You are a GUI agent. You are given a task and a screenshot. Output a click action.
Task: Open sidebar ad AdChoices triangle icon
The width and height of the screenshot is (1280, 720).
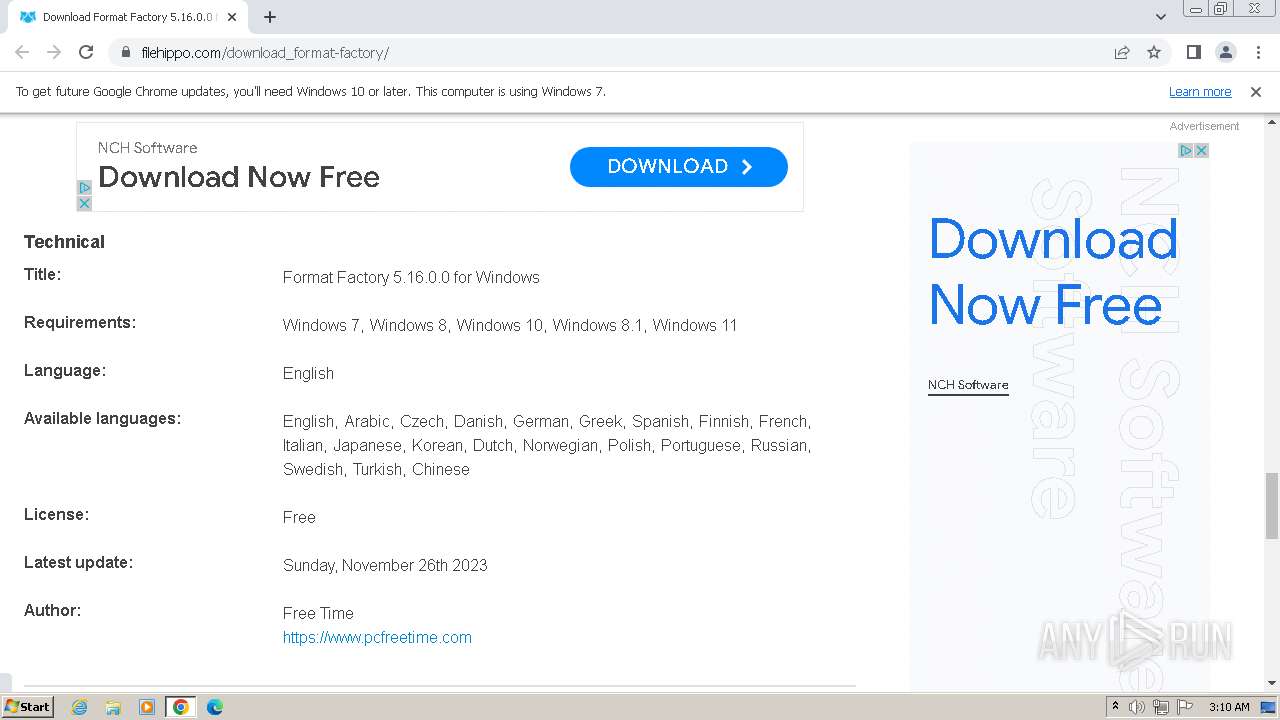click(1186, 150)
